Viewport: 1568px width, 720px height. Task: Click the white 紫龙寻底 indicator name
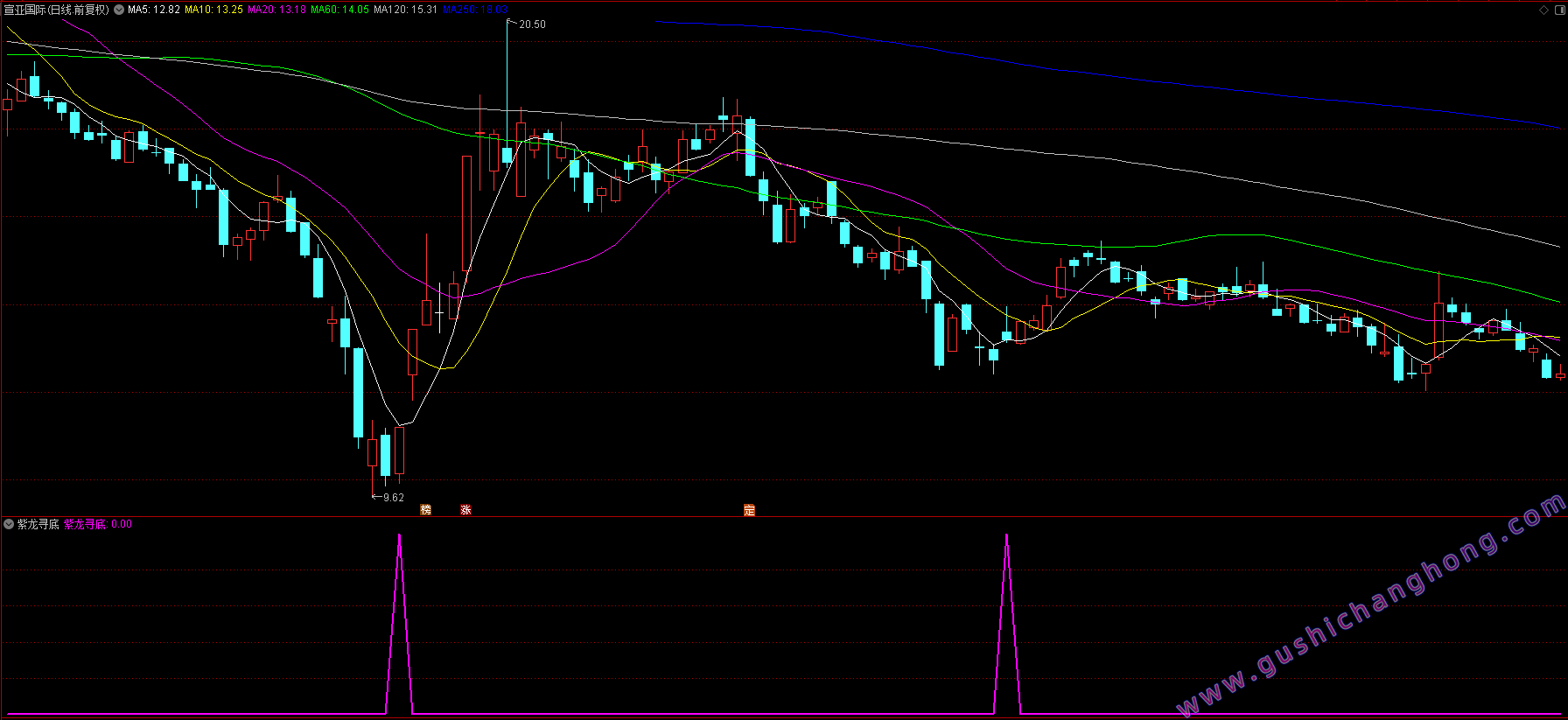point(38,524)
